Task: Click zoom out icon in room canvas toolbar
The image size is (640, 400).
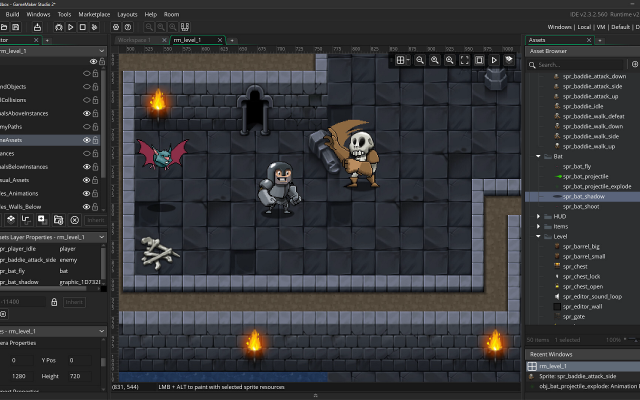Action: [420, 60]
